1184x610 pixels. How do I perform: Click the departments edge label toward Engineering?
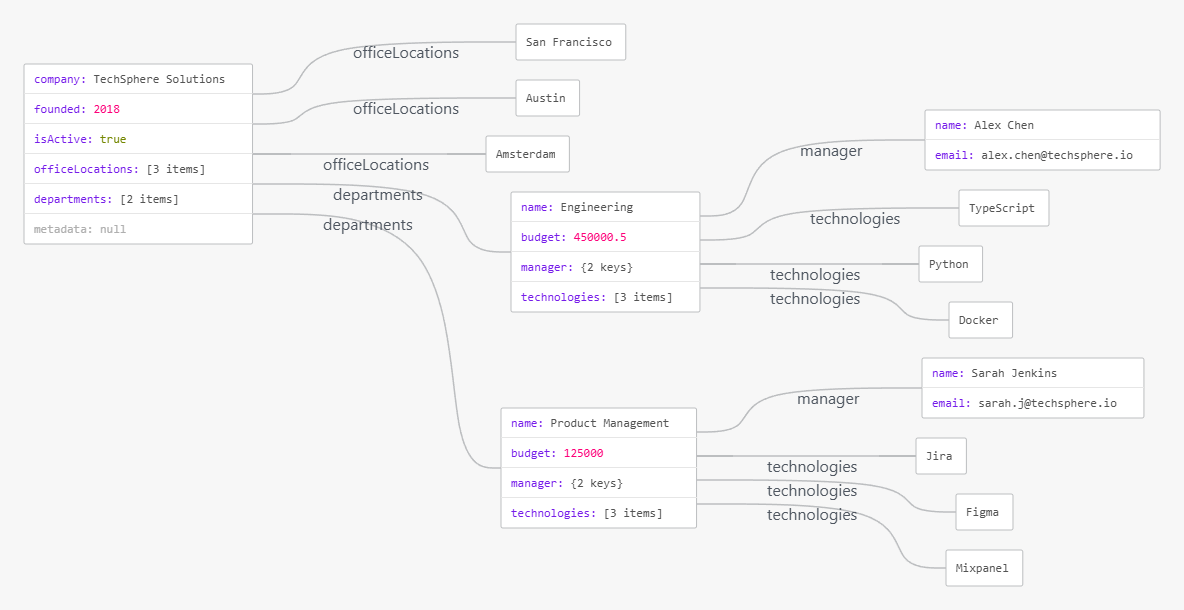378,195
